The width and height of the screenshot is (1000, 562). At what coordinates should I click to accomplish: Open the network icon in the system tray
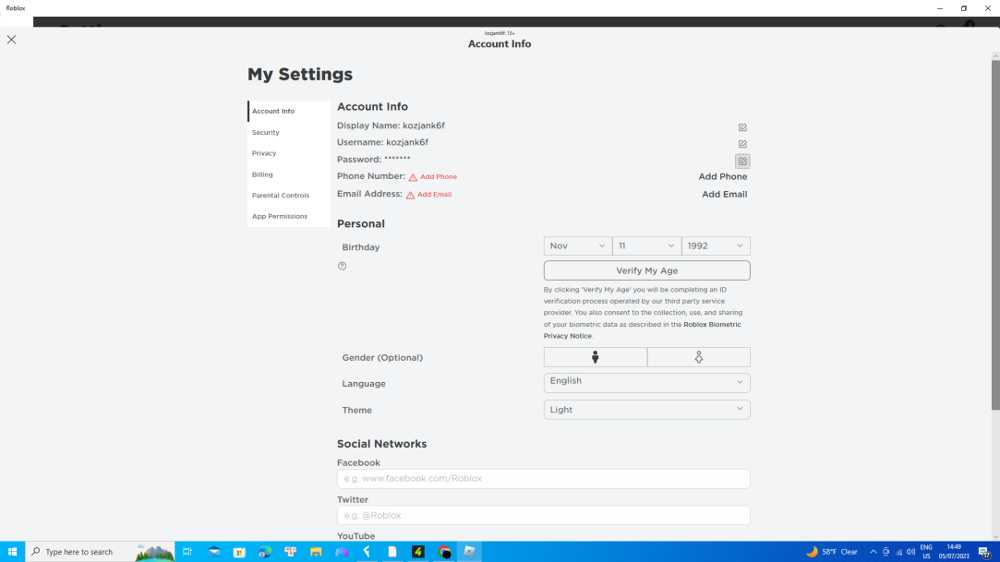(899, 552)
